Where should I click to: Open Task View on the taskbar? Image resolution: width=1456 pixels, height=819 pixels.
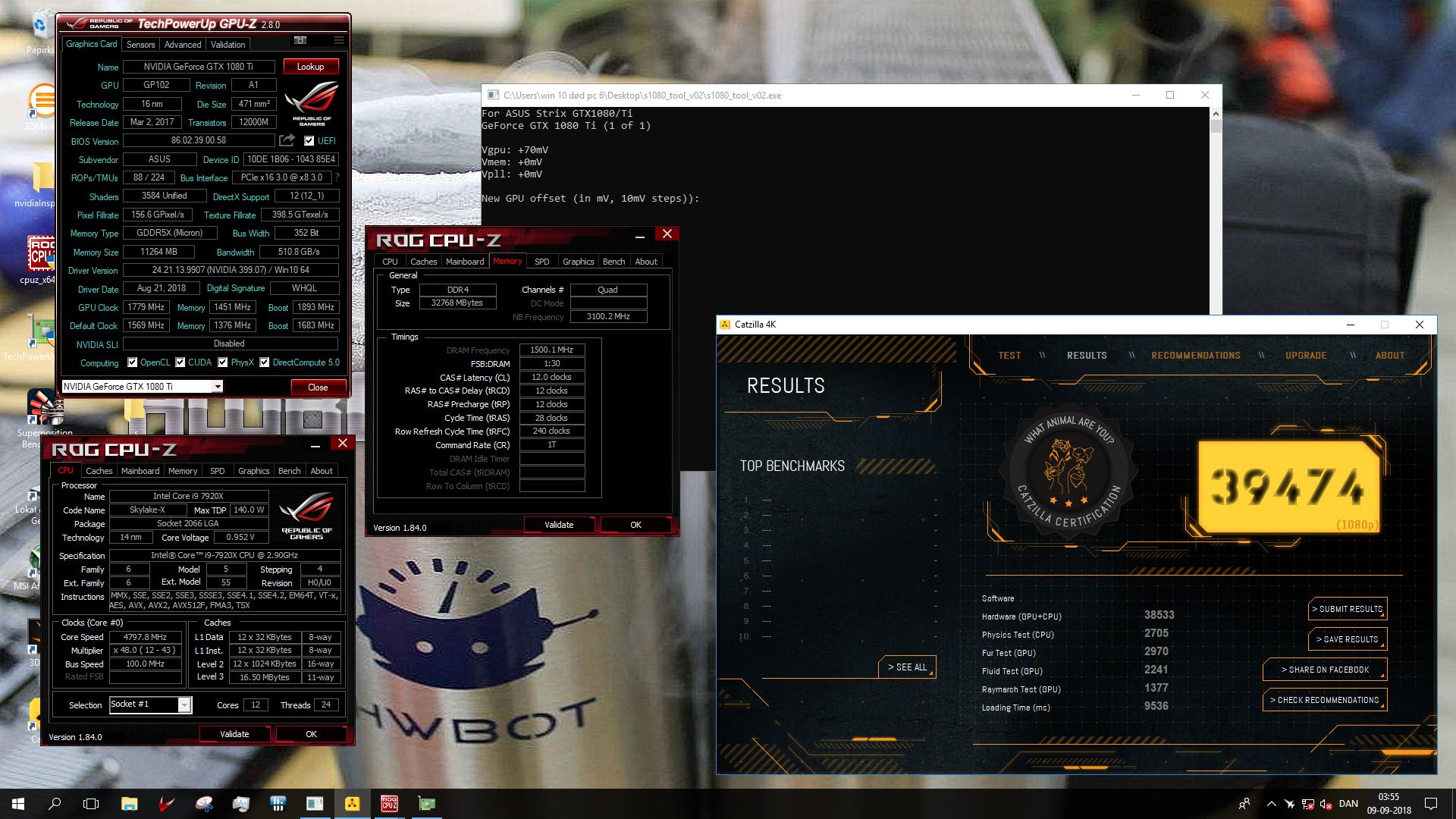tap(91, 804)
